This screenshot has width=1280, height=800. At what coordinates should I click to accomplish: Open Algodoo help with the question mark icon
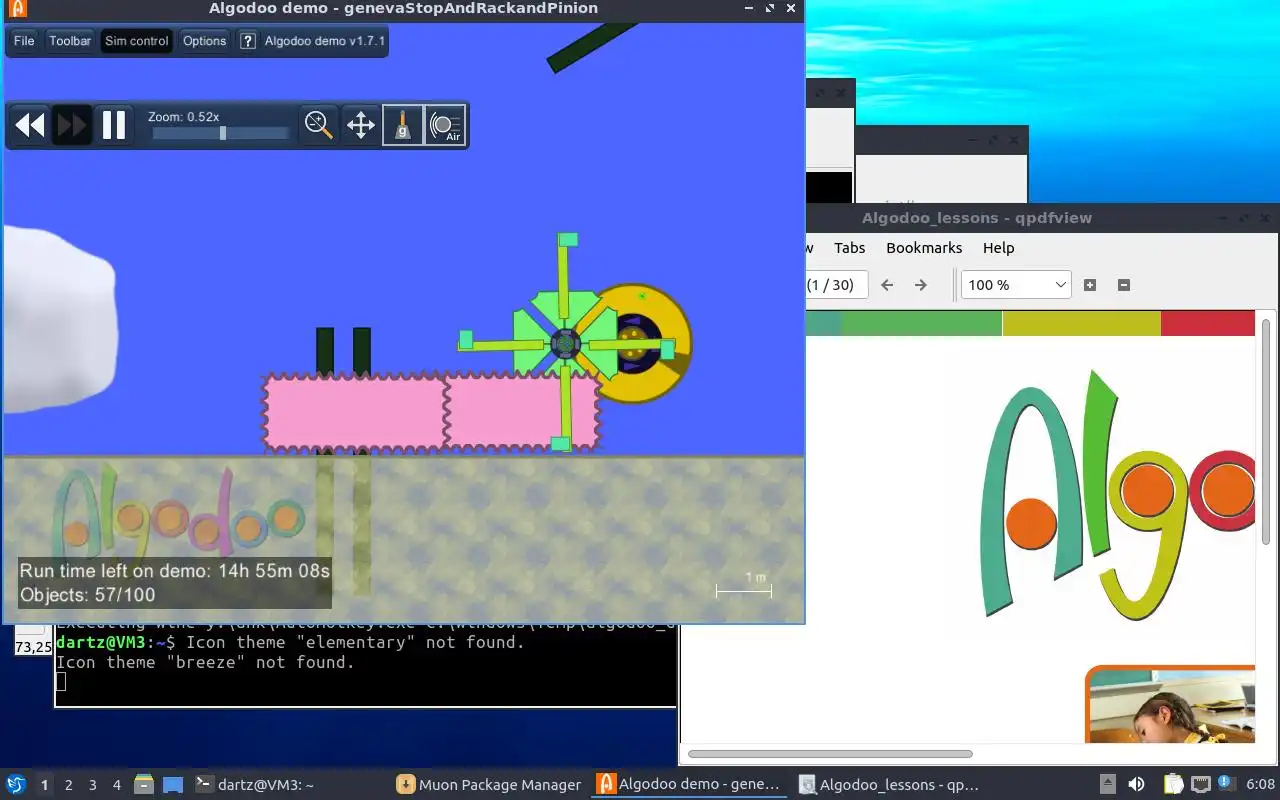248,41
